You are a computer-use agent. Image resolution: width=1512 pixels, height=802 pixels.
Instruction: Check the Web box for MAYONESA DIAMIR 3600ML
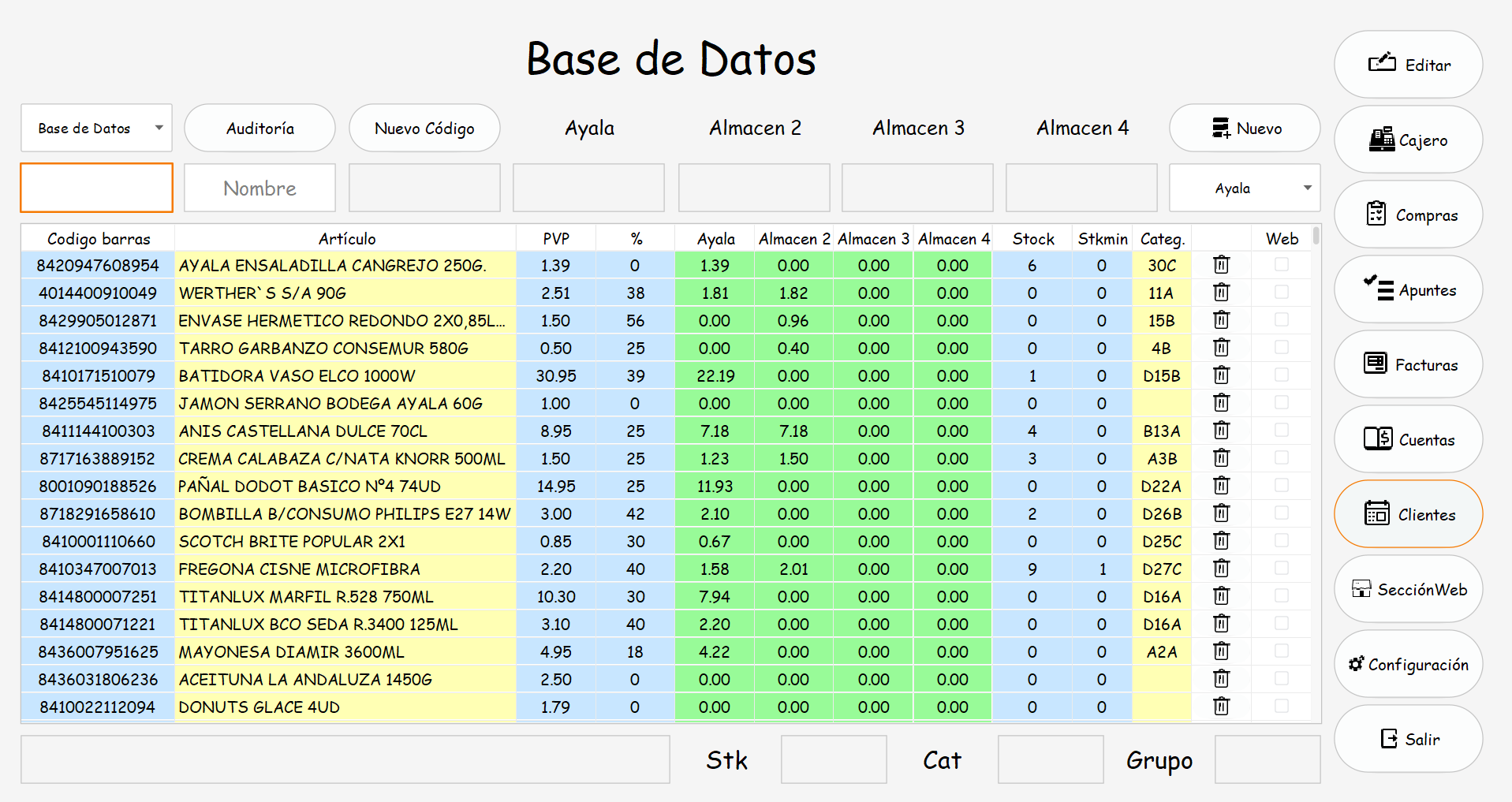pyautogui.click(x=1282, y=651)
